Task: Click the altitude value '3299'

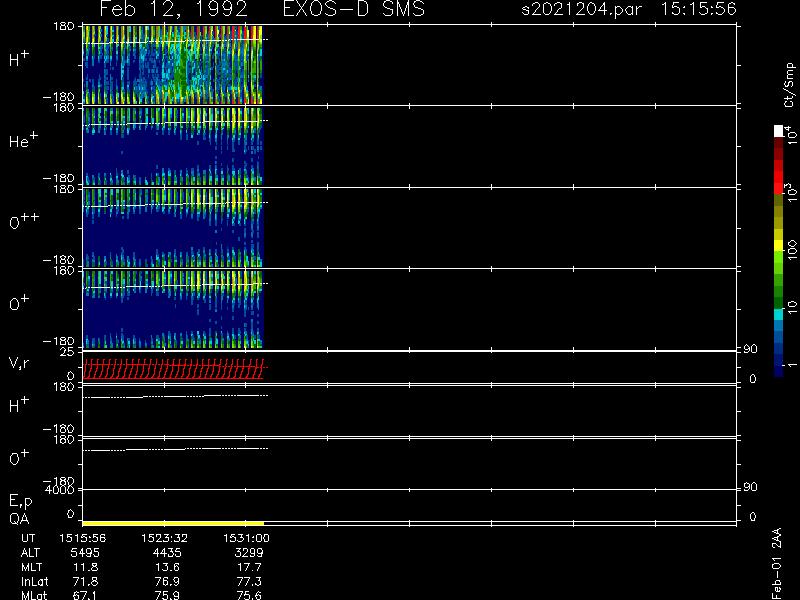Action: click(249, 553)
